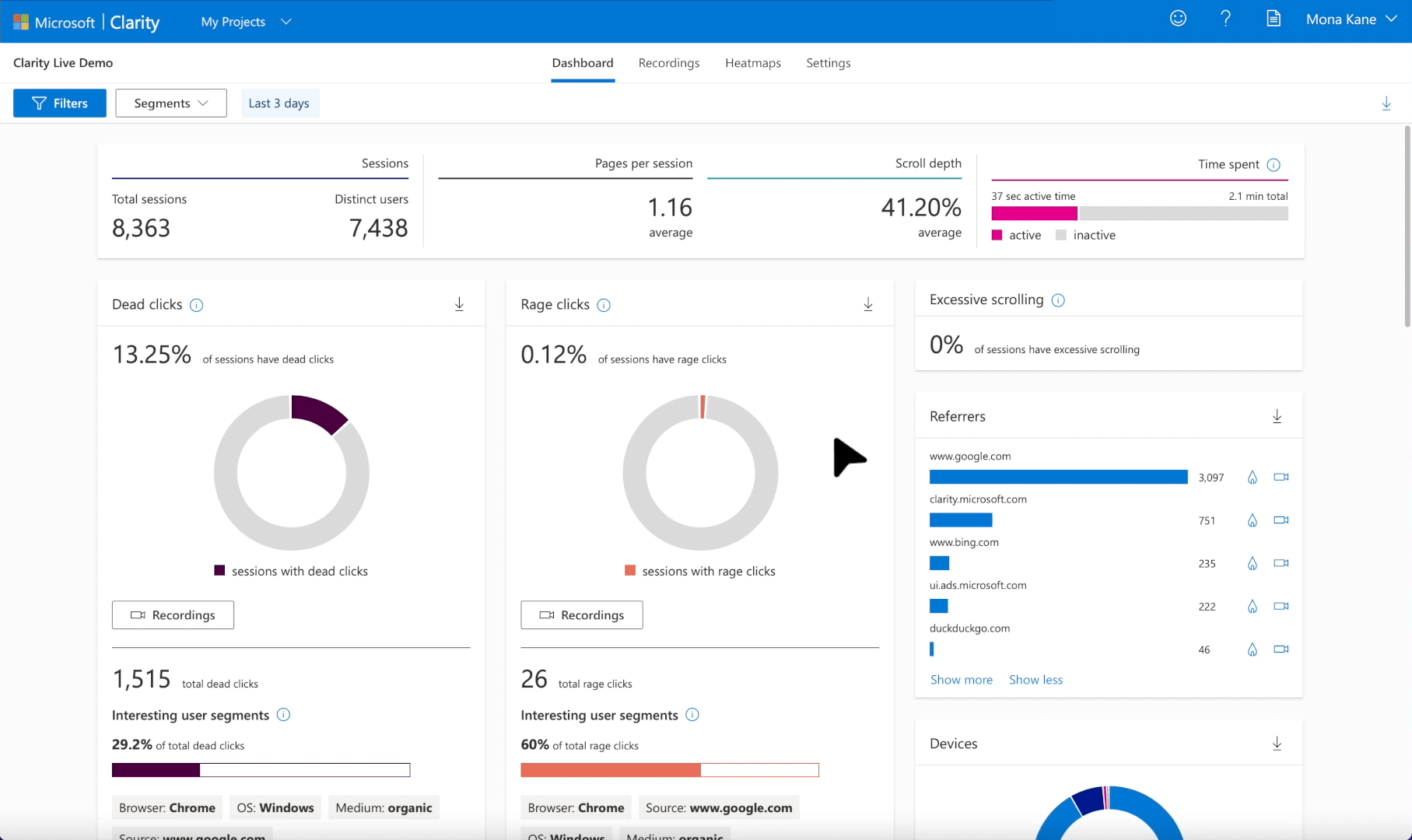
Task: Click the Medium: organic tag under dead clicks
Action: point(384,808)
